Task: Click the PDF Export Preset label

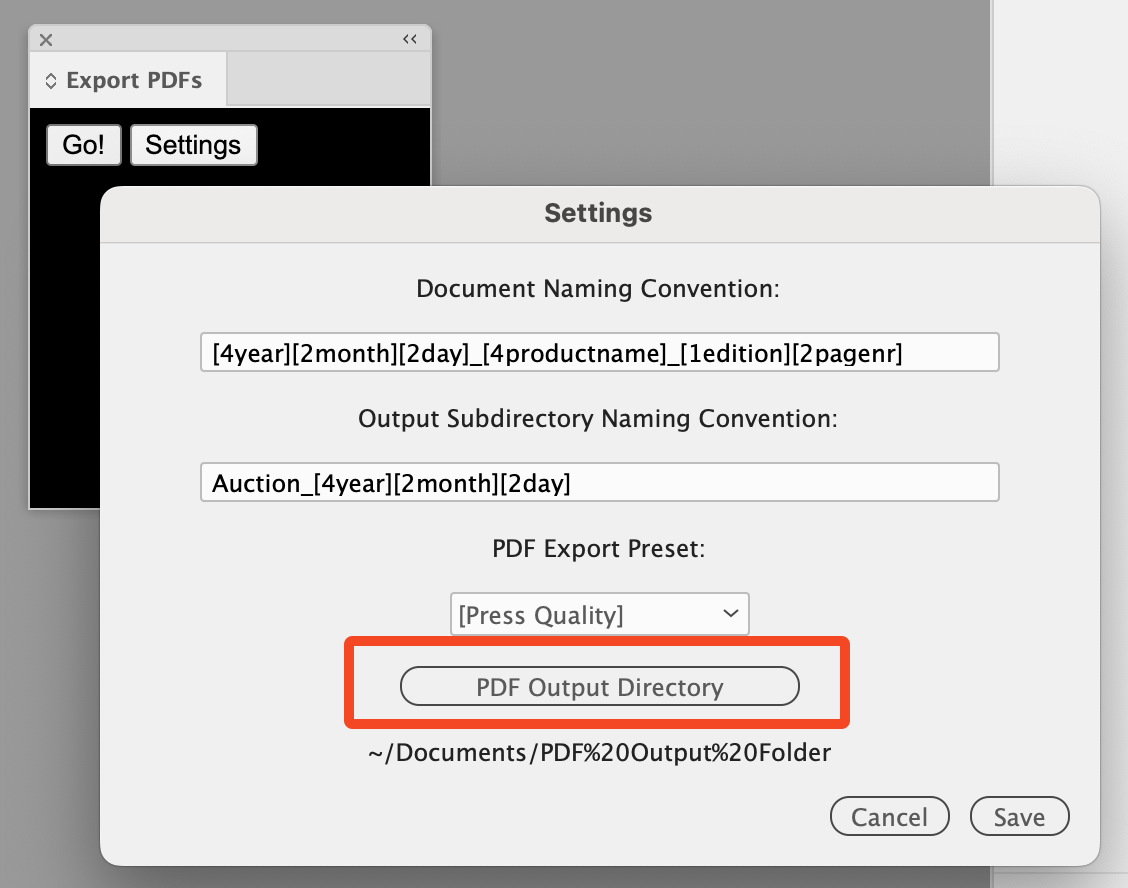Action: pos(598,549)
